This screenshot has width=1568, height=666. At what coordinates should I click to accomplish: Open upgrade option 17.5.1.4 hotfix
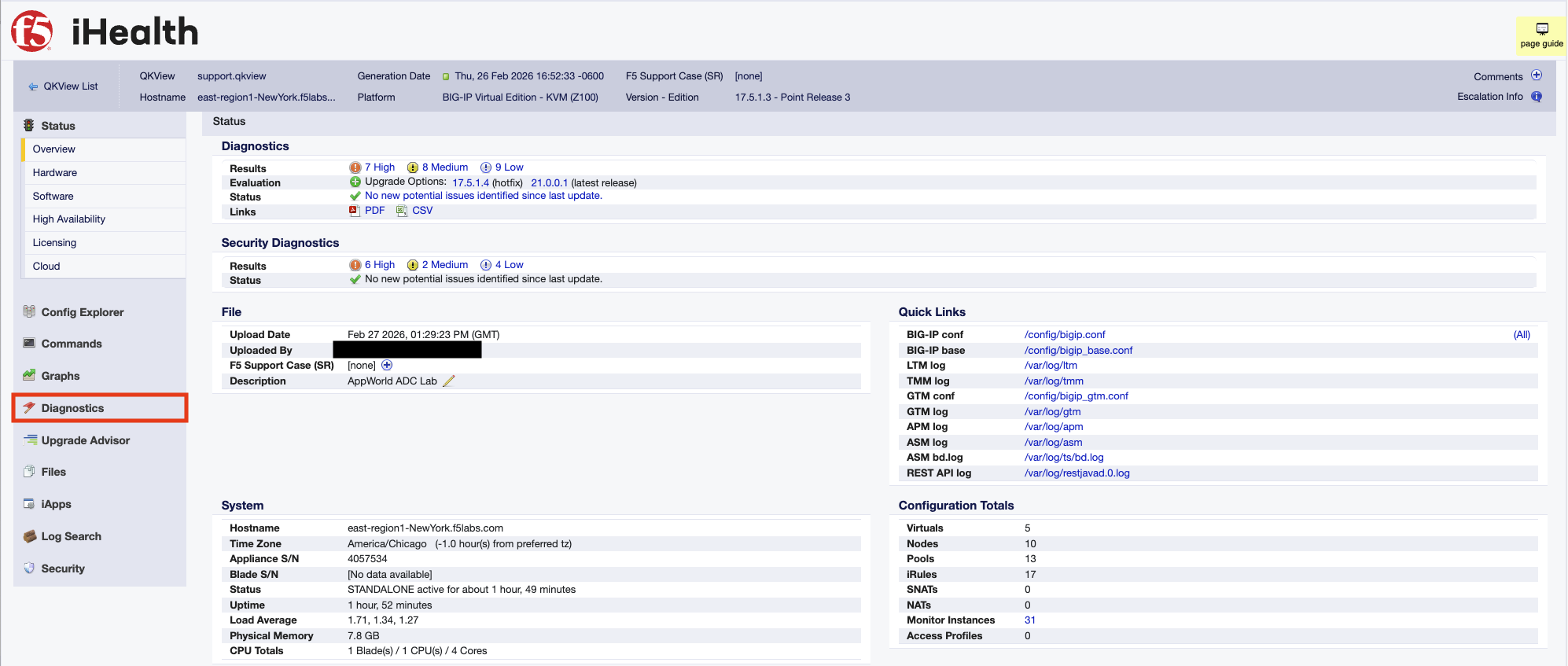pyautogui.click(x=470, y=182)
